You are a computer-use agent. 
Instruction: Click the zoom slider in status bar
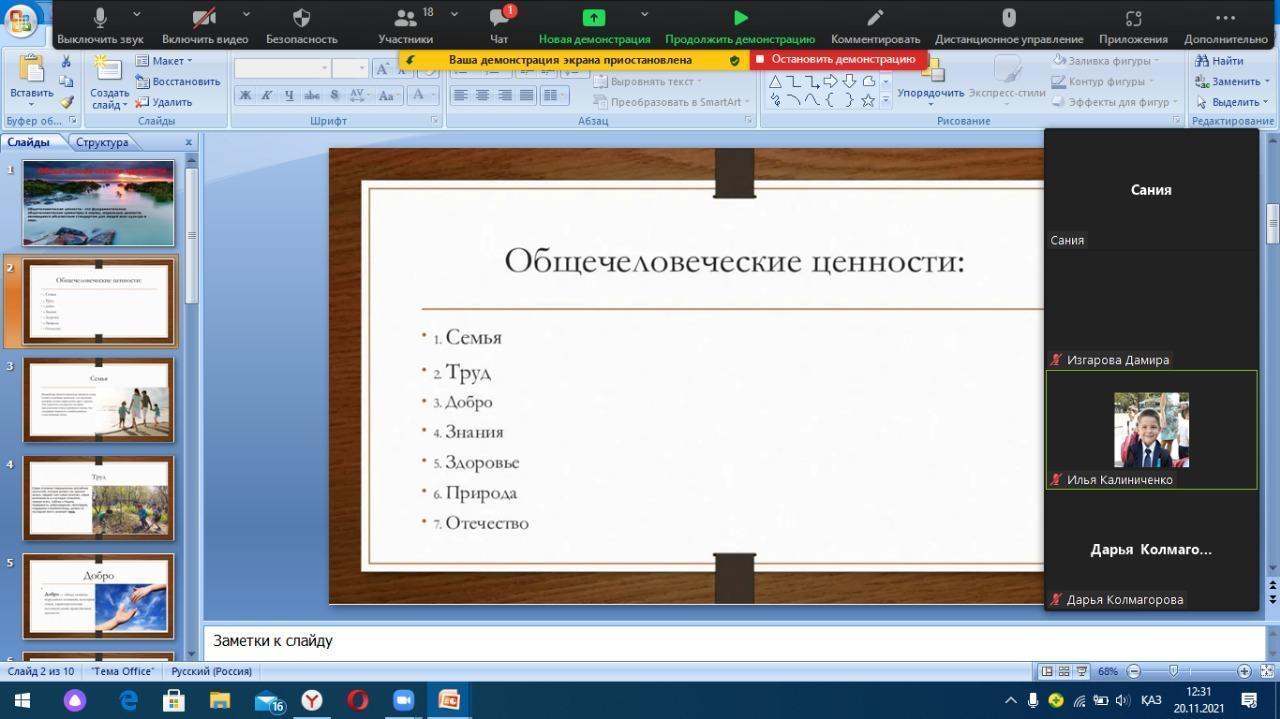pyautogui.click(x=1174, y=672)
